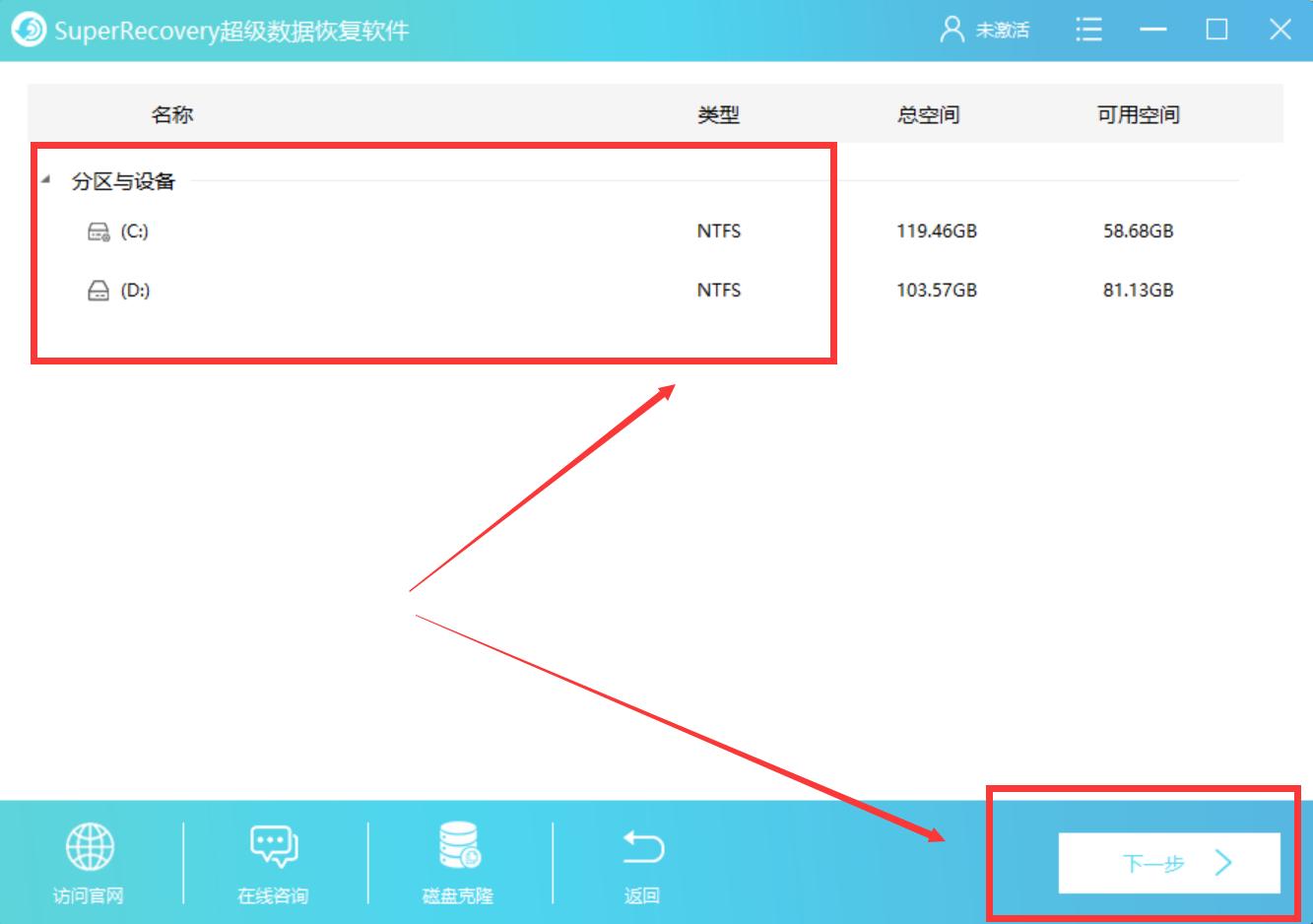Click the 返回 back arrow icon

pos(641,844)
